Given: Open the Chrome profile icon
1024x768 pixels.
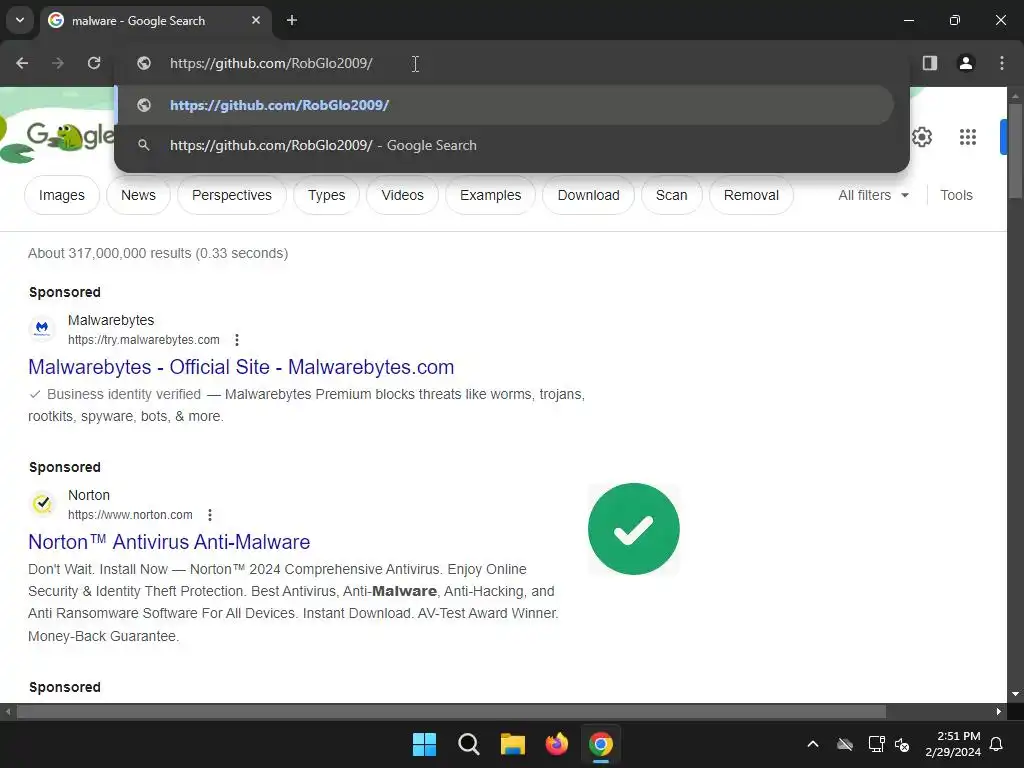Looking at the screenshot, I should coord(965,63).
